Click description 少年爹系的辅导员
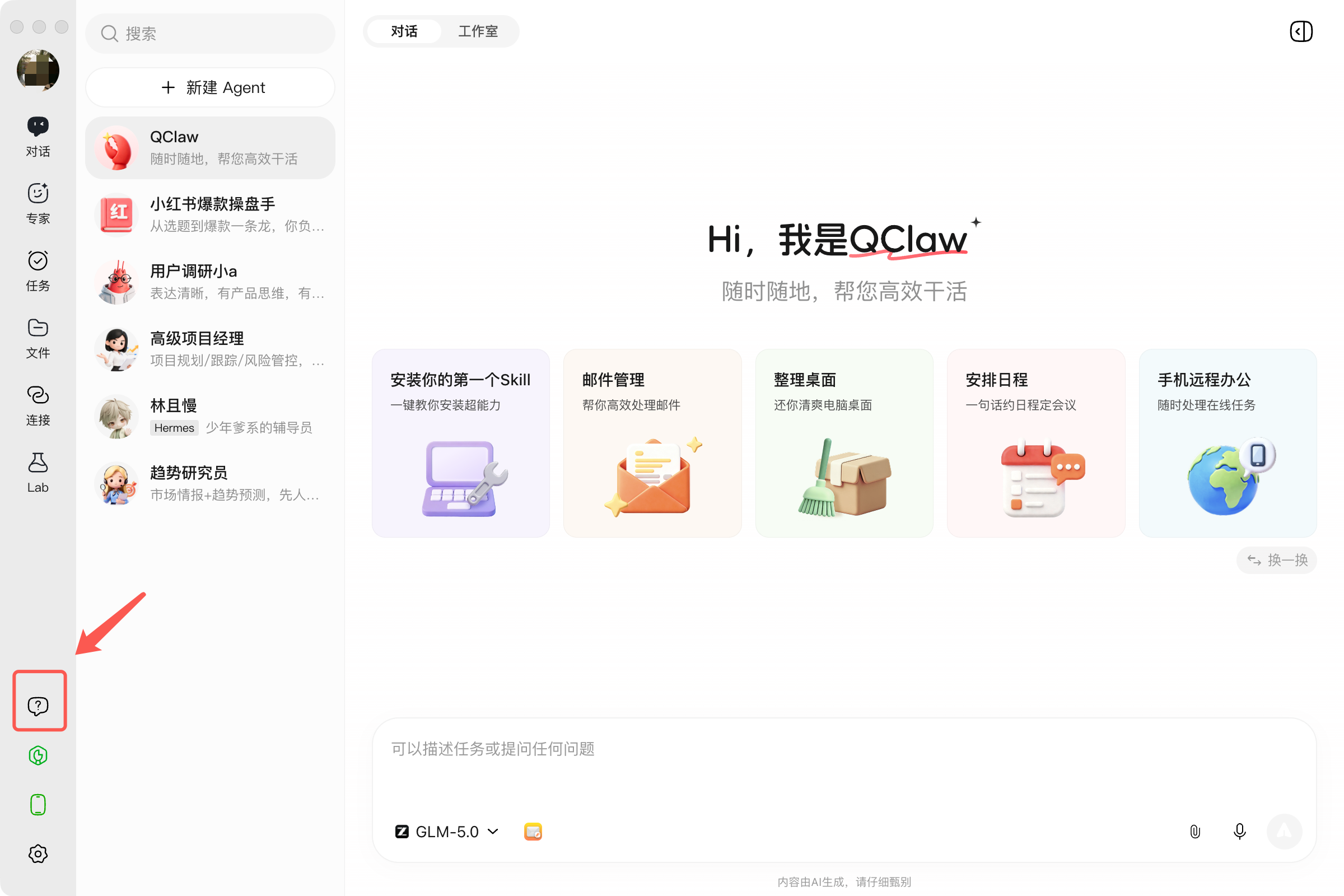The width and height of the screenshot is (1344, 896). 259,428
